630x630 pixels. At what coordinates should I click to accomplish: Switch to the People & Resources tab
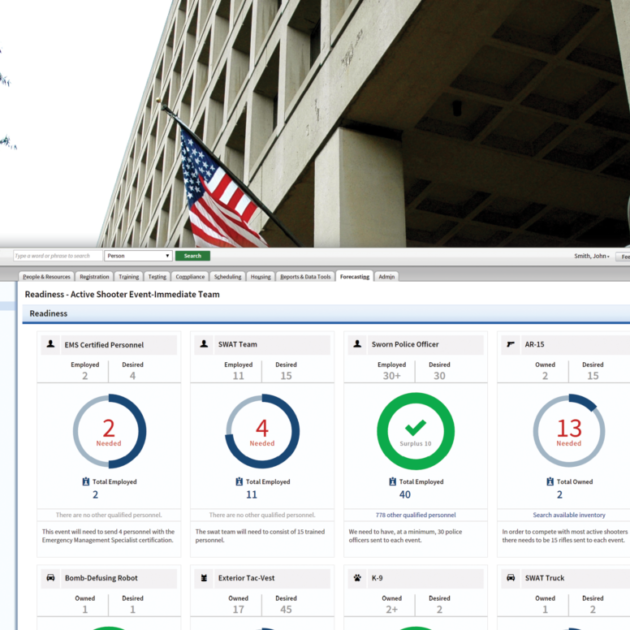pos(47,276)
